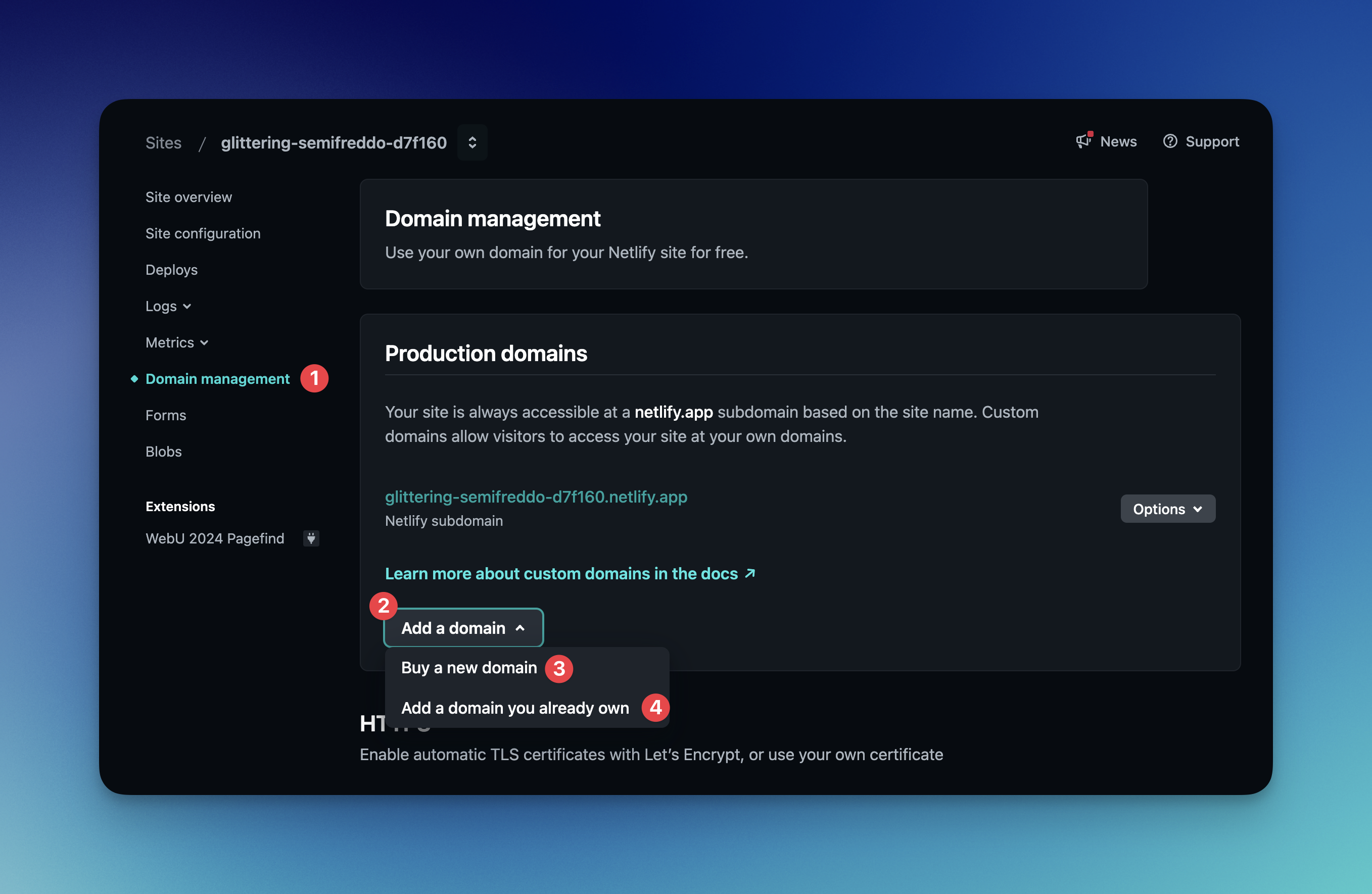The width and height of the screenshot is (1372, 894).
Task: Expand the Metrics sidebar menu
Action: [177, 342]
